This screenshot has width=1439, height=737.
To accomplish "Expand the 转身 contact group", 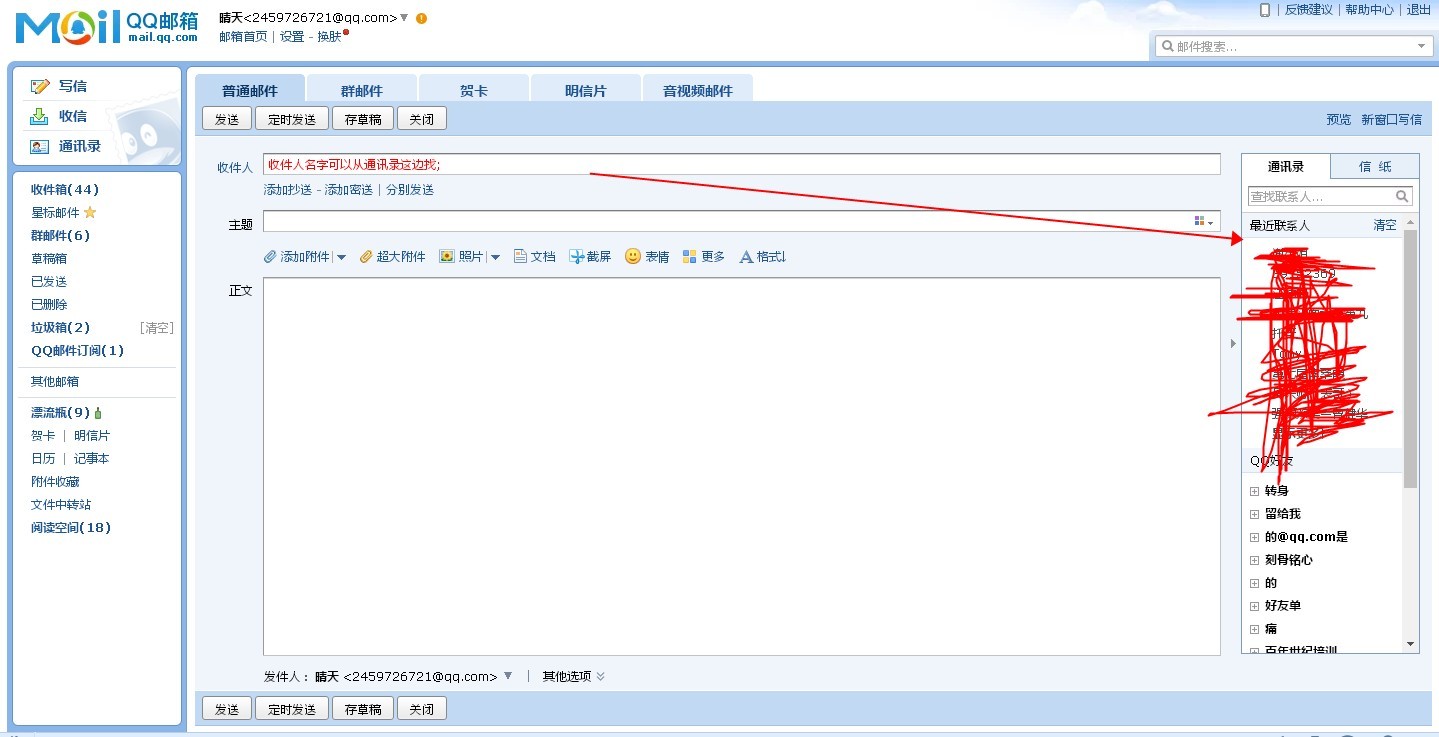I will click(x=1255, y=490).
